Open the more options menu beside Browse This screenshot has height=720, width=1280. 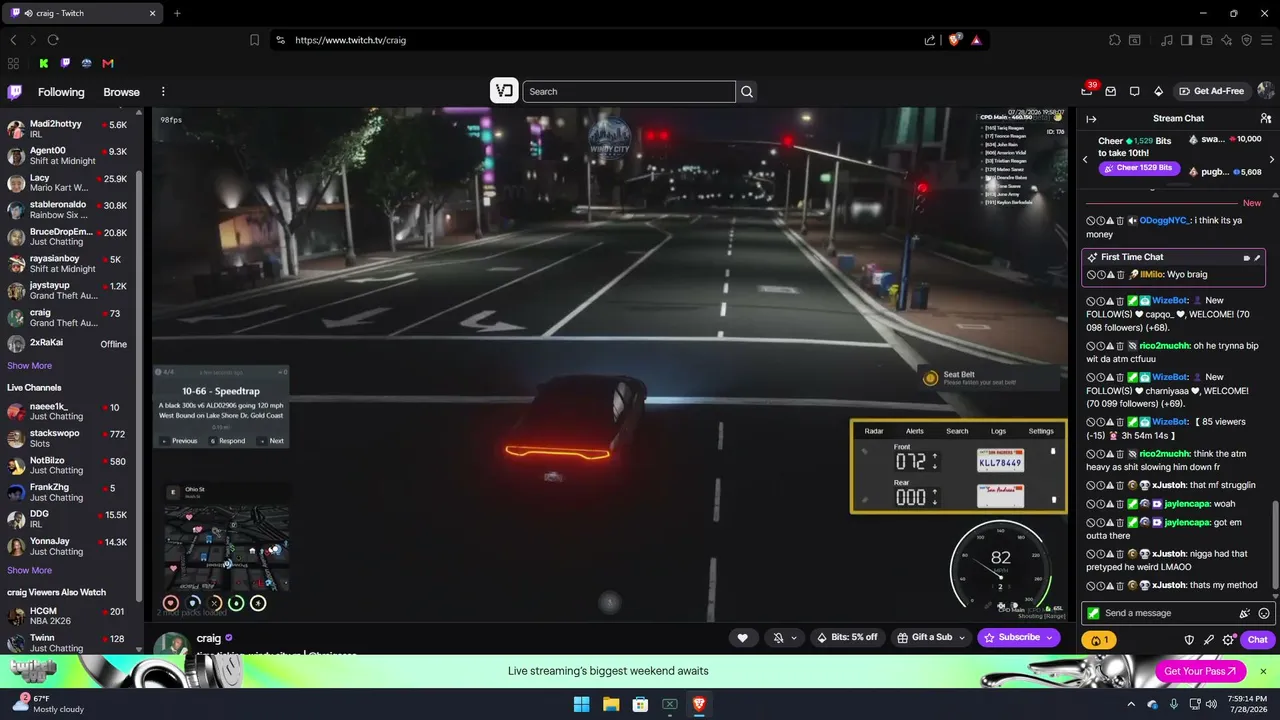(x=163, y=92)
